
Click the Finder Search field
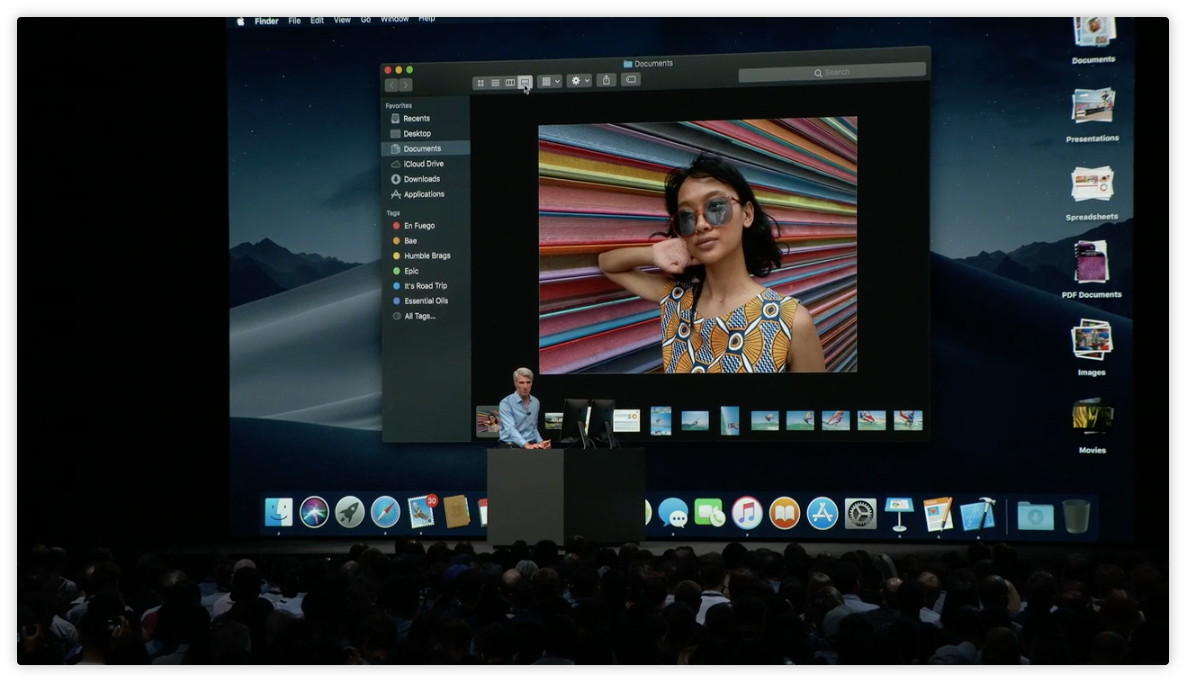click(x=832, y=73)
